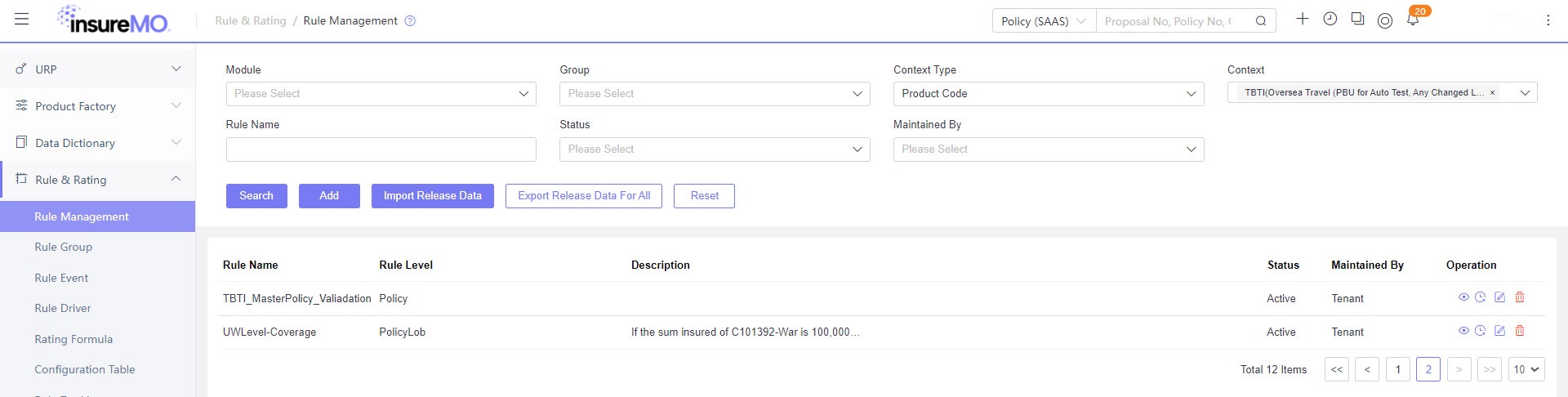The width and height of the screenshot is (1568, 397).
Task: Click the help icon beside Rule Management
Action: click(x=410, y=21)
